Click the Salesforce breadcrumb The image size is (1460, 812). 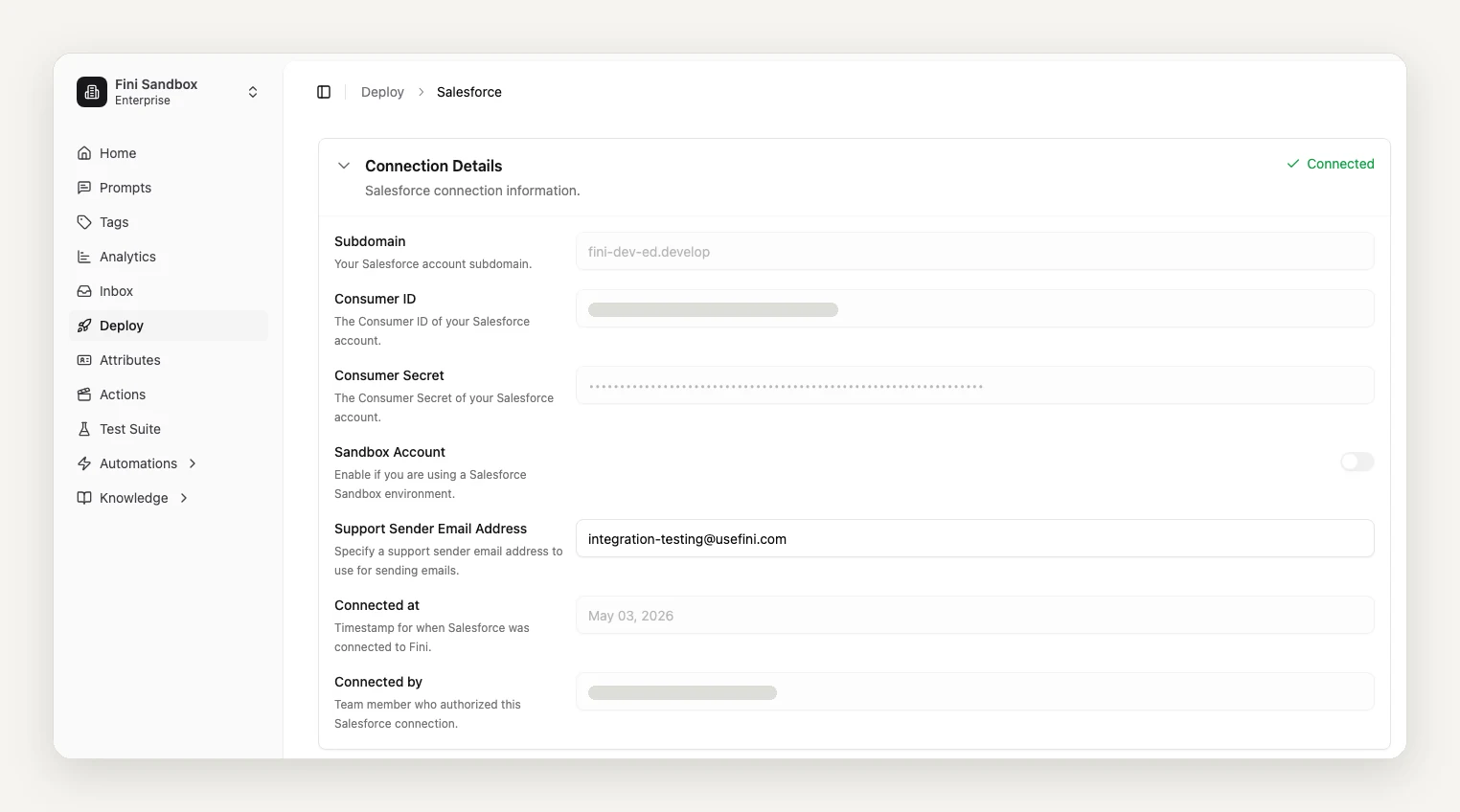click(469, 92)
